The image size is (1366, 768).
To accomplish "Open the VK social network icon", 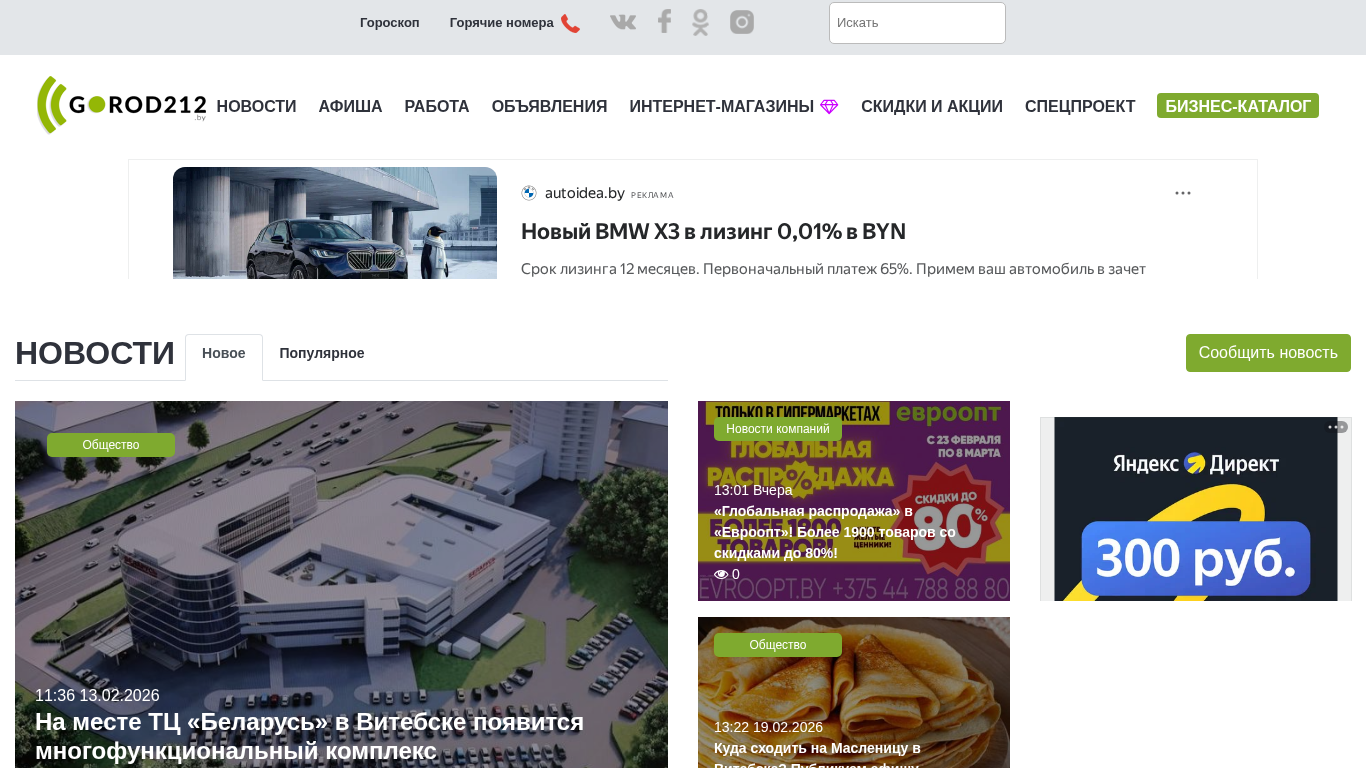I will [623, 22].
